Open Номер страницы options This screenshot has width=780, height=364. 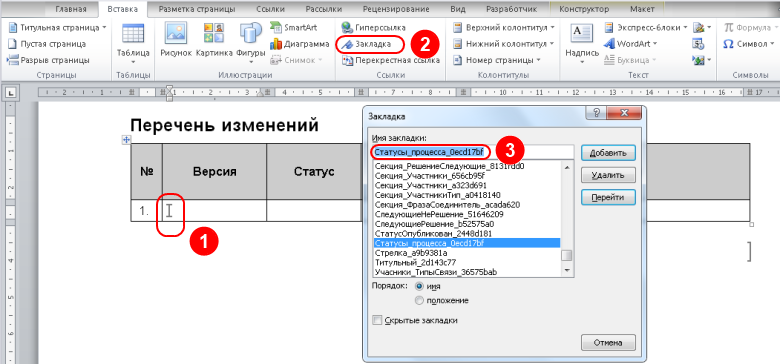click(x=496, y=60)
